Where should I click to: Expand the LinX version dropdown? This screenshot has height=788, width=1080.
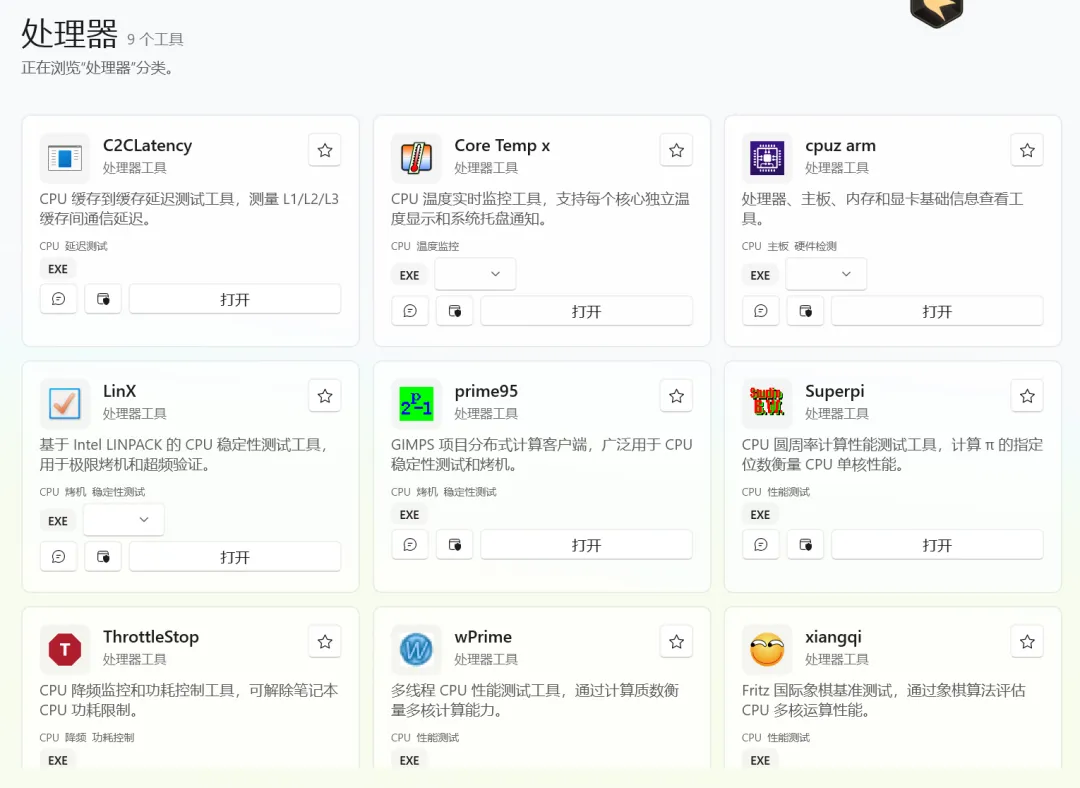[124, 520]
